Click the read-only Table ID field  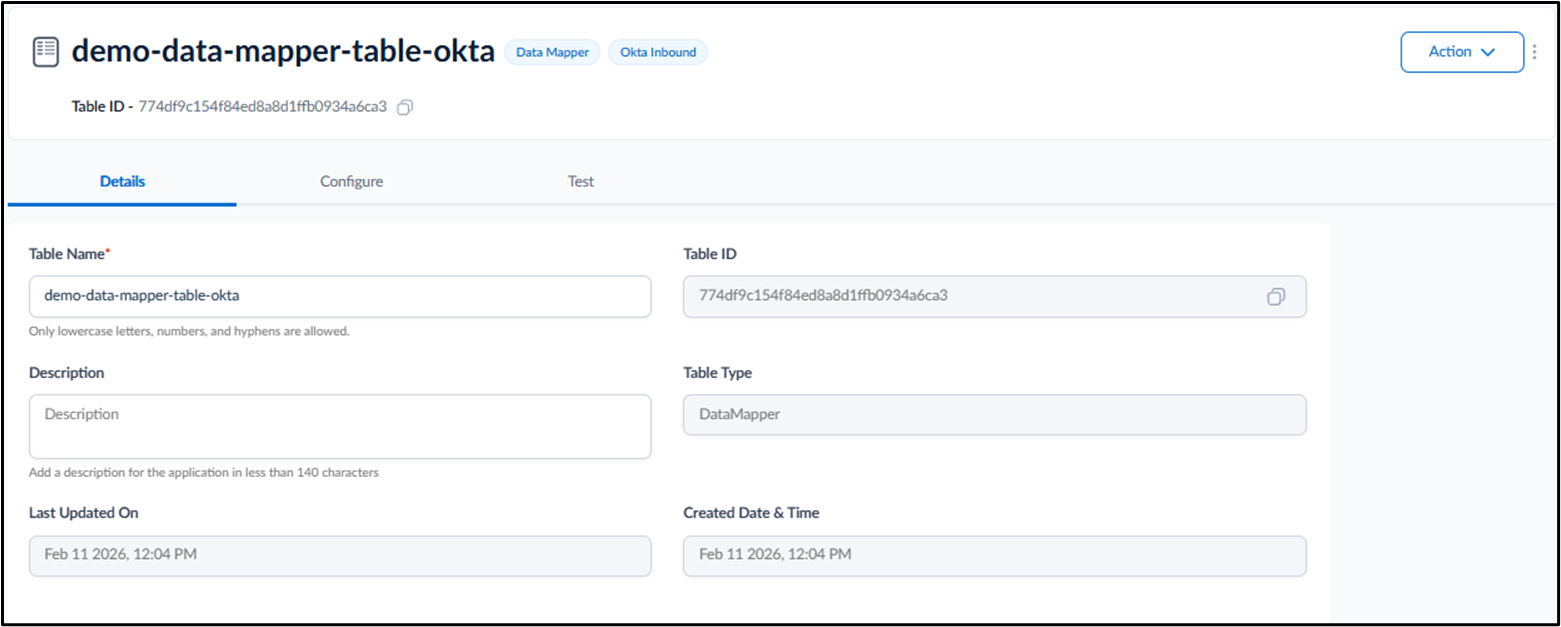994,296
